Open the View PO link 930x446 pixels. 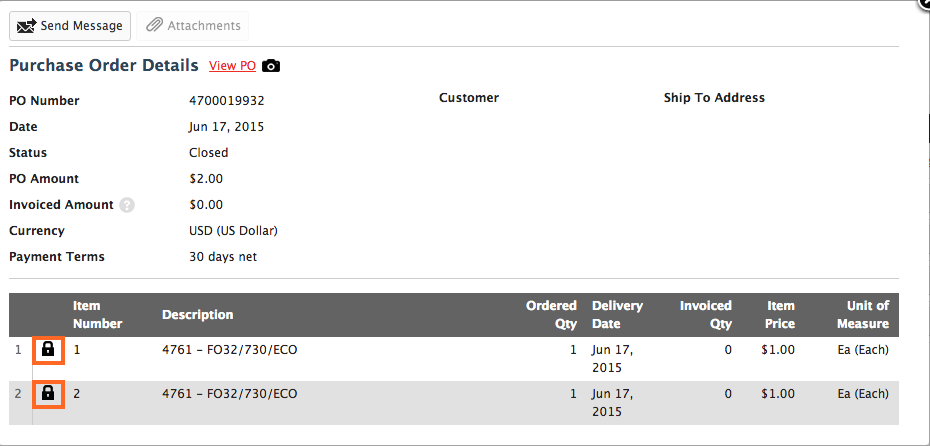pyautogui.click(x=232, y=66)
